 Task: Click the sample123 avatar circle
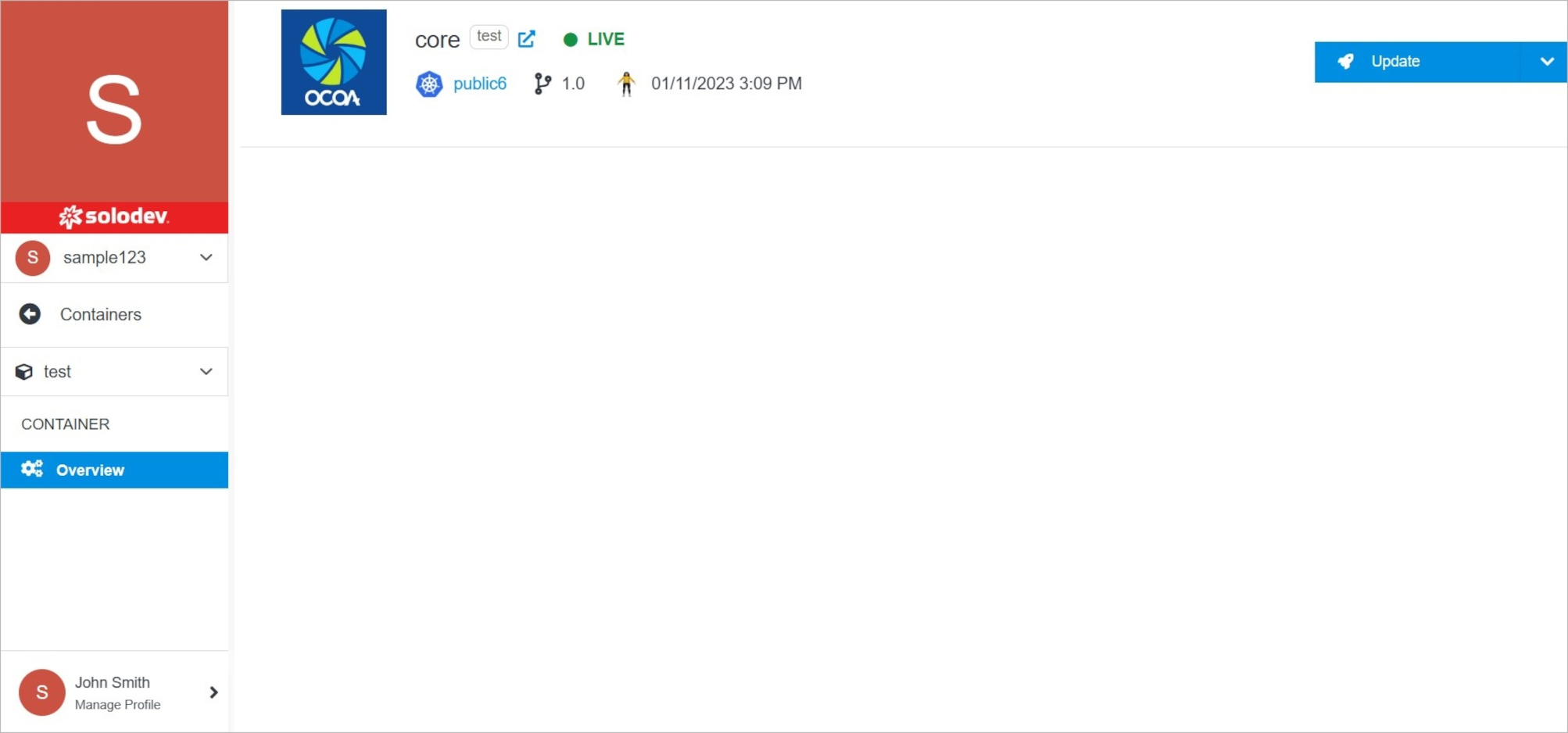click(33, 258)
